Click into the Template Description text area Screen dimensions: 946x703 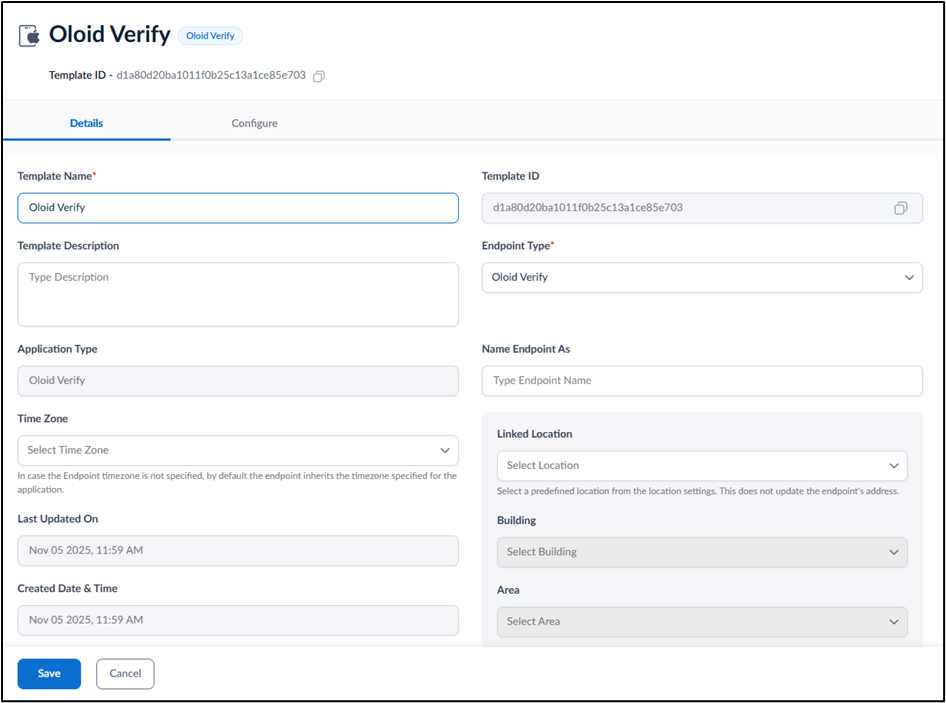238,294
